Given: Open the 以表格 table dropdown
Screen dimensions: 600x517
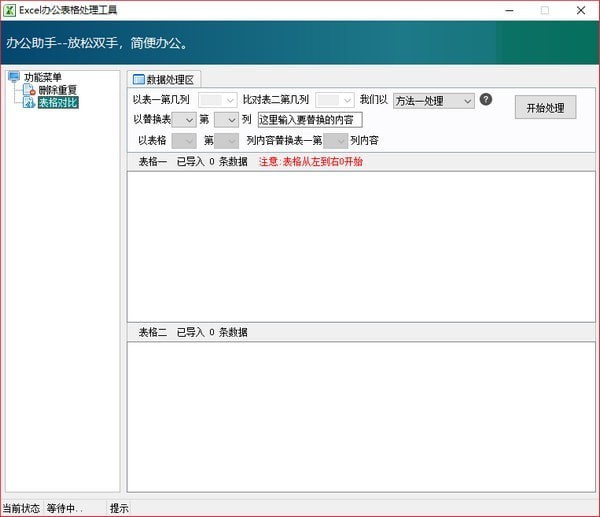Looking at the screenshot, I should (184, 141).
